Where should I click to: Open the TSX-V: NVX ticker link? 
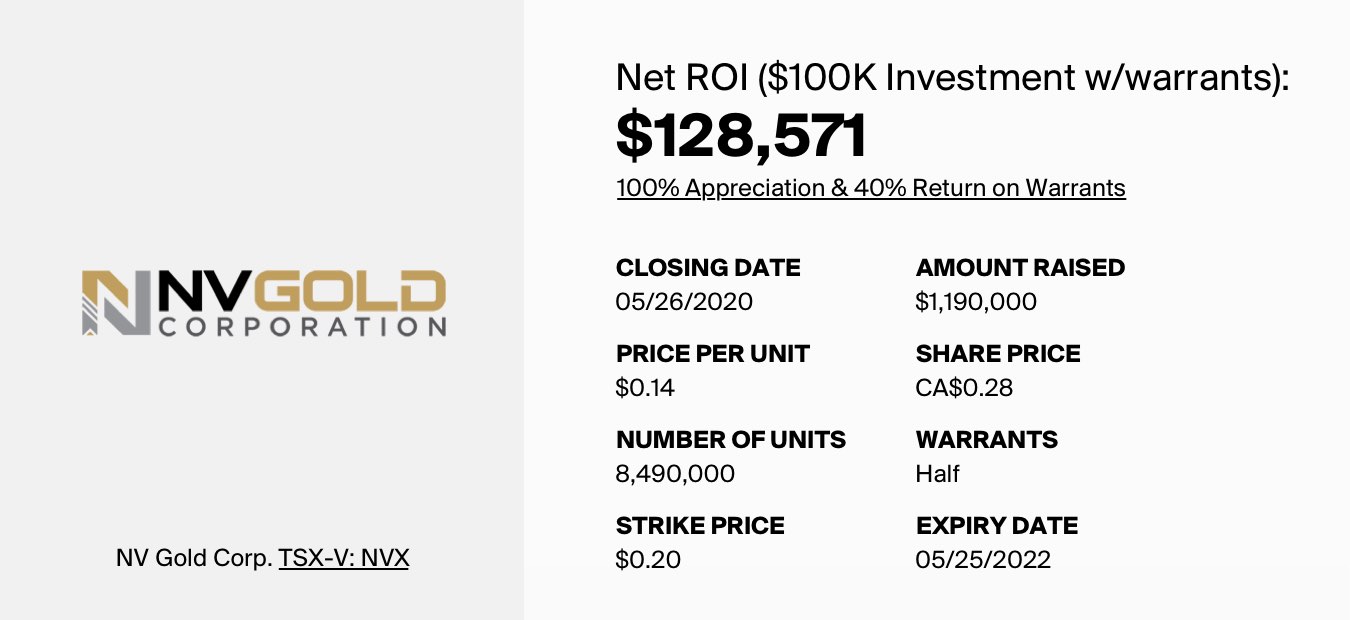(343, 558)
